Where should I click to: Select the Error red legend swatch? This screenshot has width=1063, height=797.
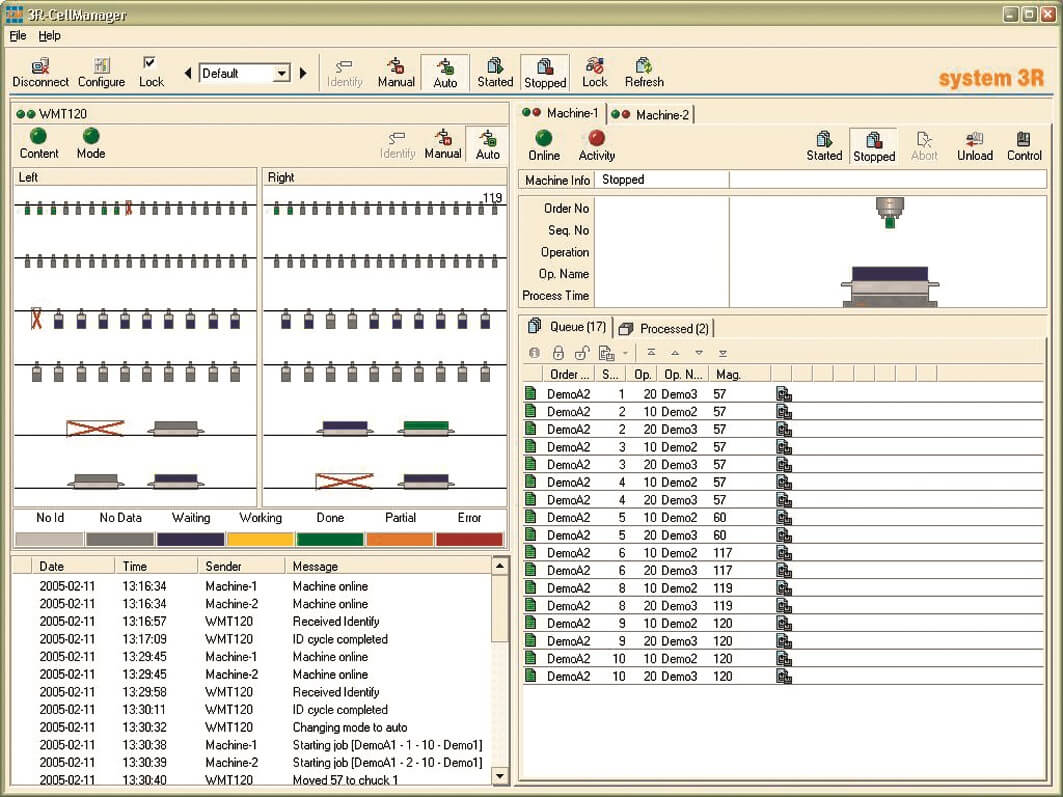coord(469,539)
